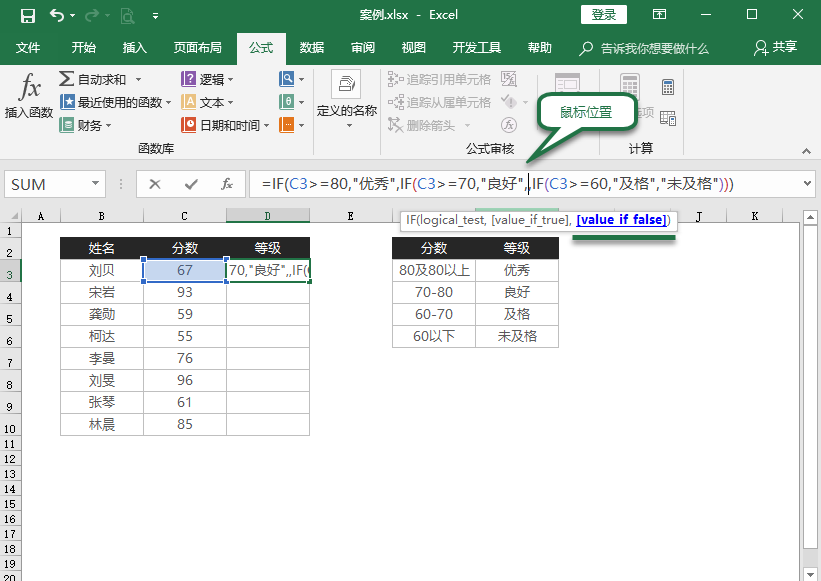This screenshot has width=821, height=581.
Task: Click the score cell 85
Action: pyautogui.click(x=184, y=424)
